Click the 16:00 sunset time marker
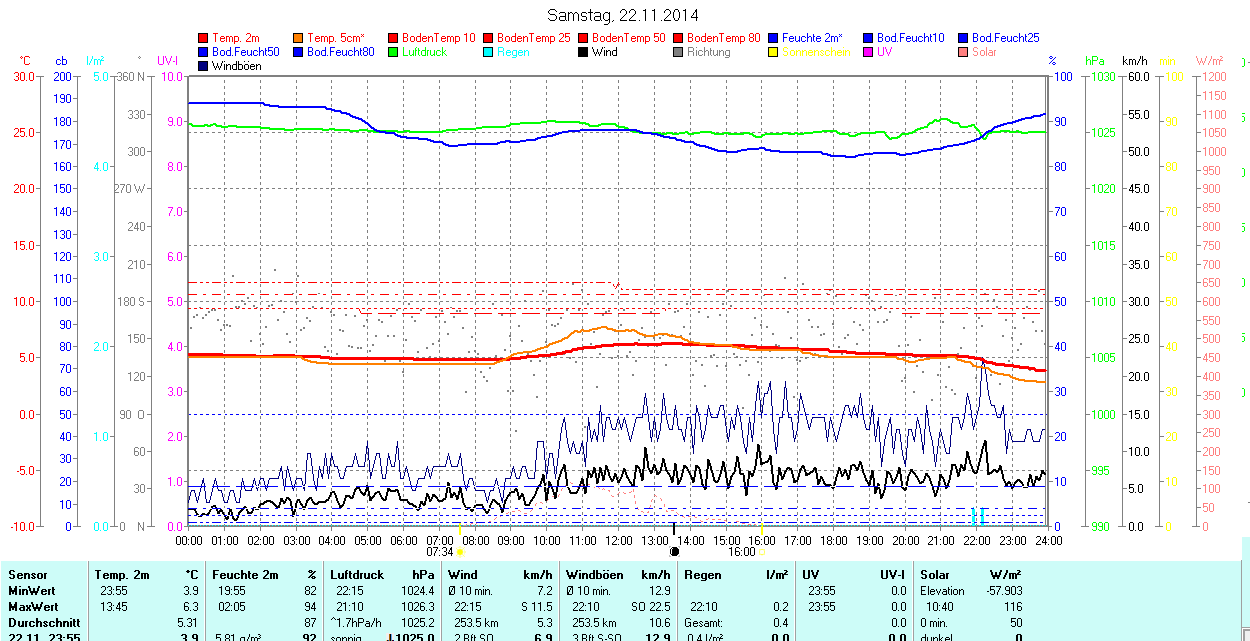 741,551
